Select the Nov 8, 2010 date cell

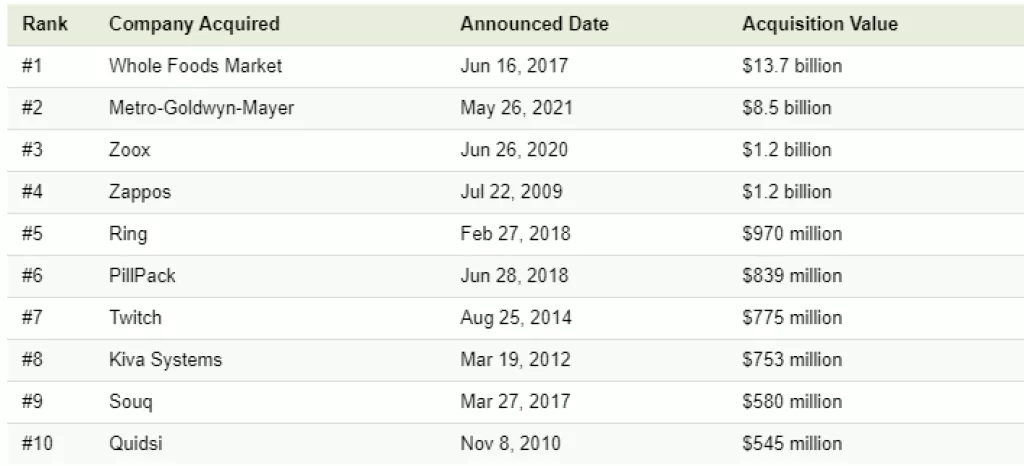(x=510, y=444)
